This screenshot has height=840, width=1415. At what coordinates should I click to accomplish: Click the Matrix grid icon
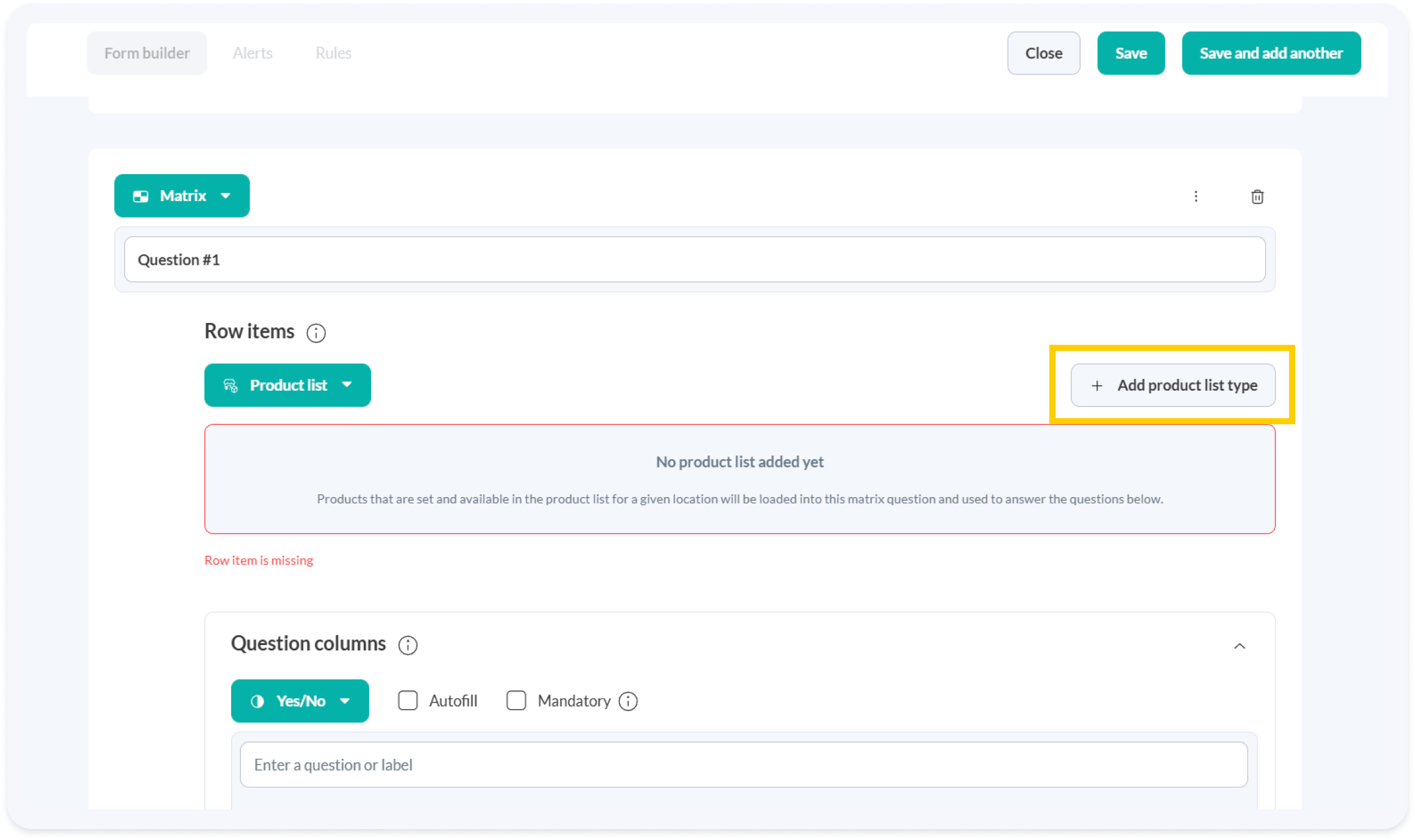(141, 196)
